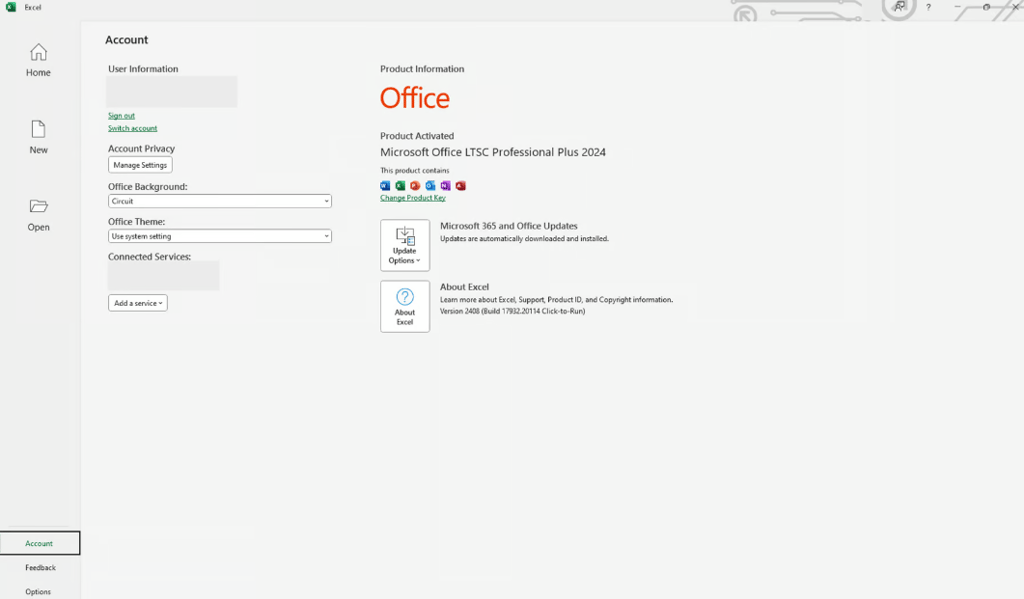Viewport: 1024px width, 599px height.
Task: Click the 'Product Information' heading
Action: (x=422, y=69)
